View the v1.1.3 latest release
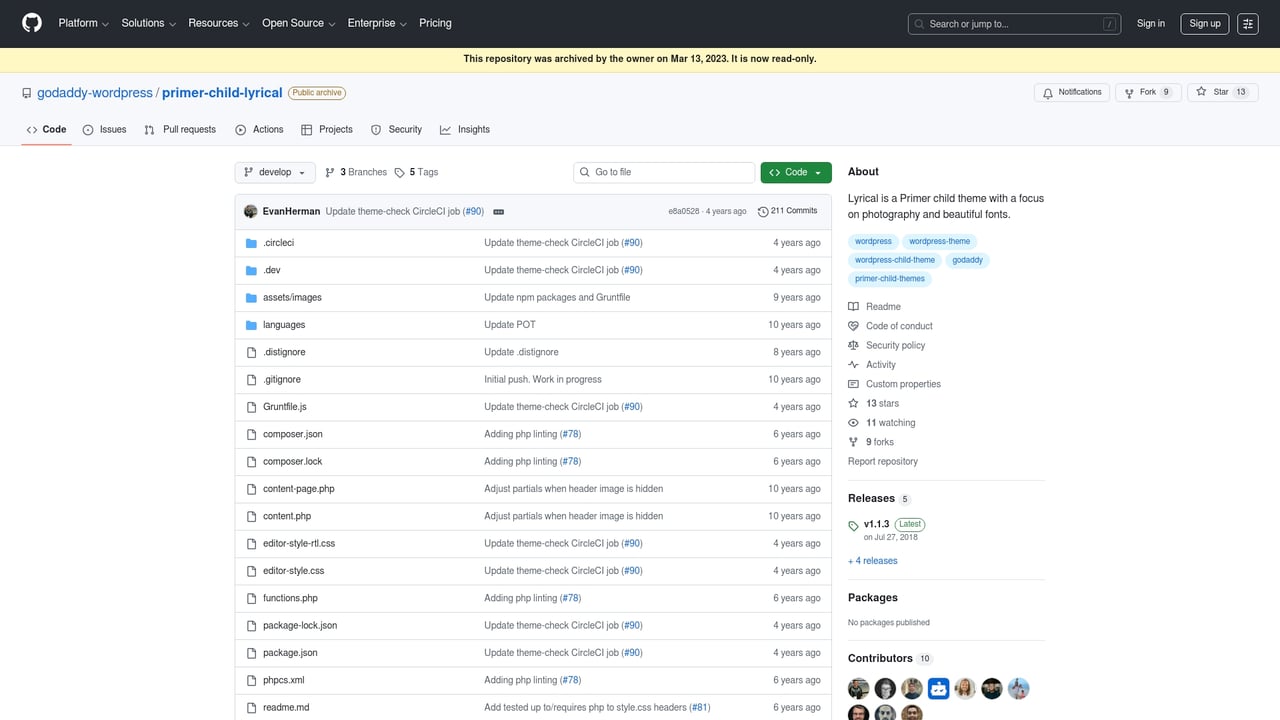Image resolution: width=1280 pixels, height=720 pixels. point(875,523)
